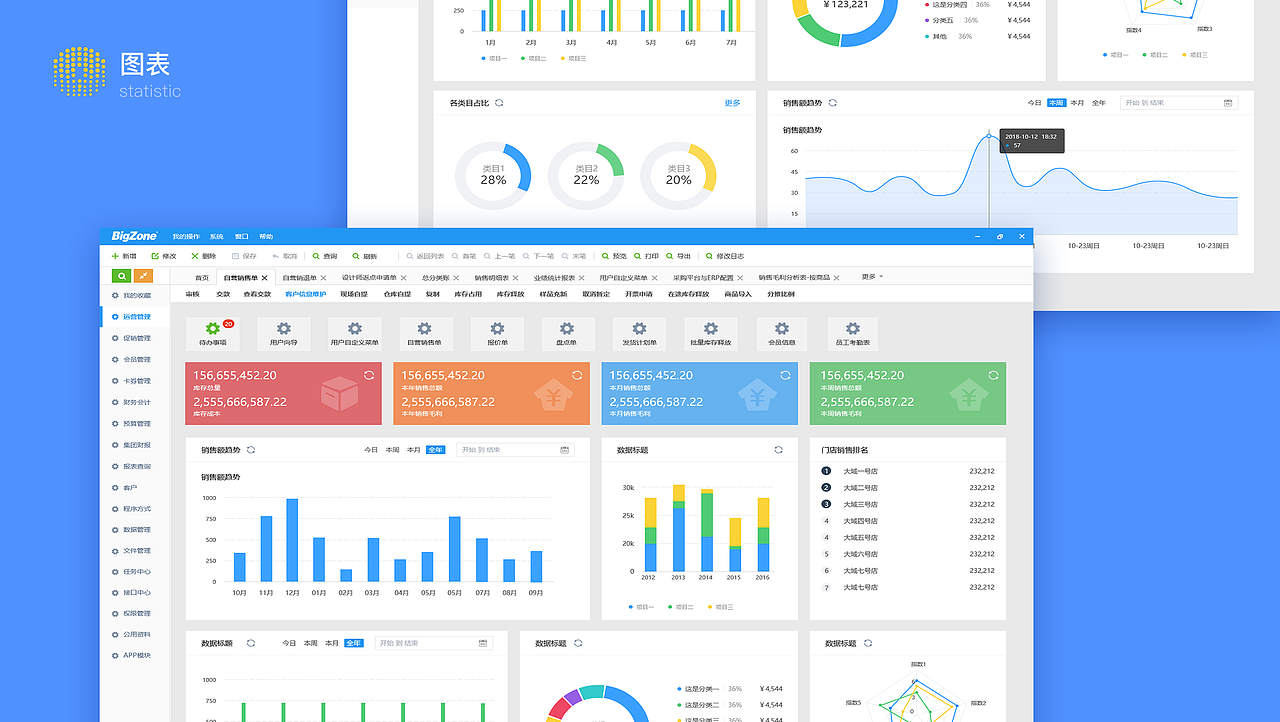This screenshot has height=722, width=1280.
Task: Refresh 各类目占比 panel in back window
Action: tap(499, 103)
